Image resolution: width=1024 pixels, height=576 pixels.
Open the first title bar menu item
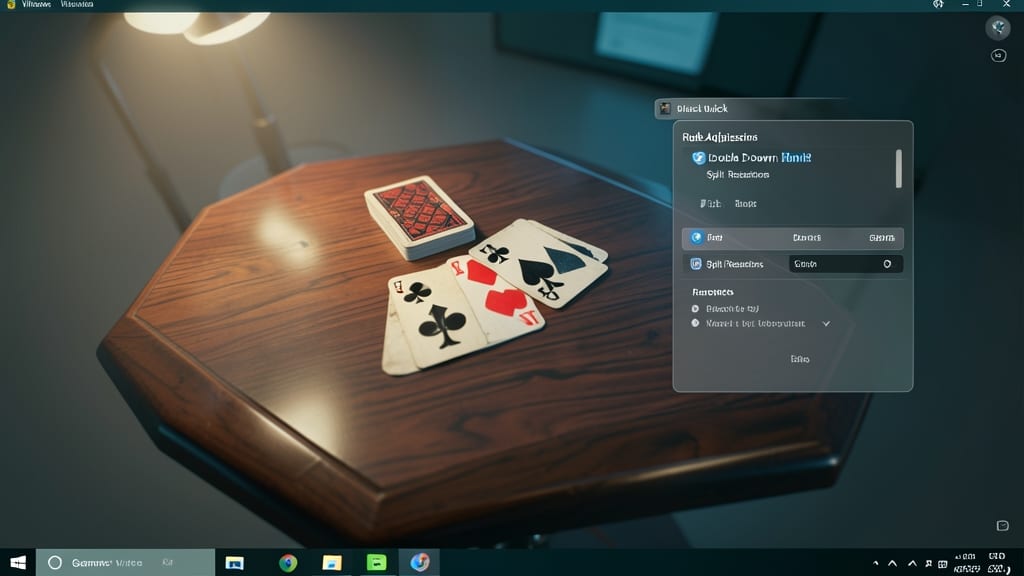coord(36,4)
